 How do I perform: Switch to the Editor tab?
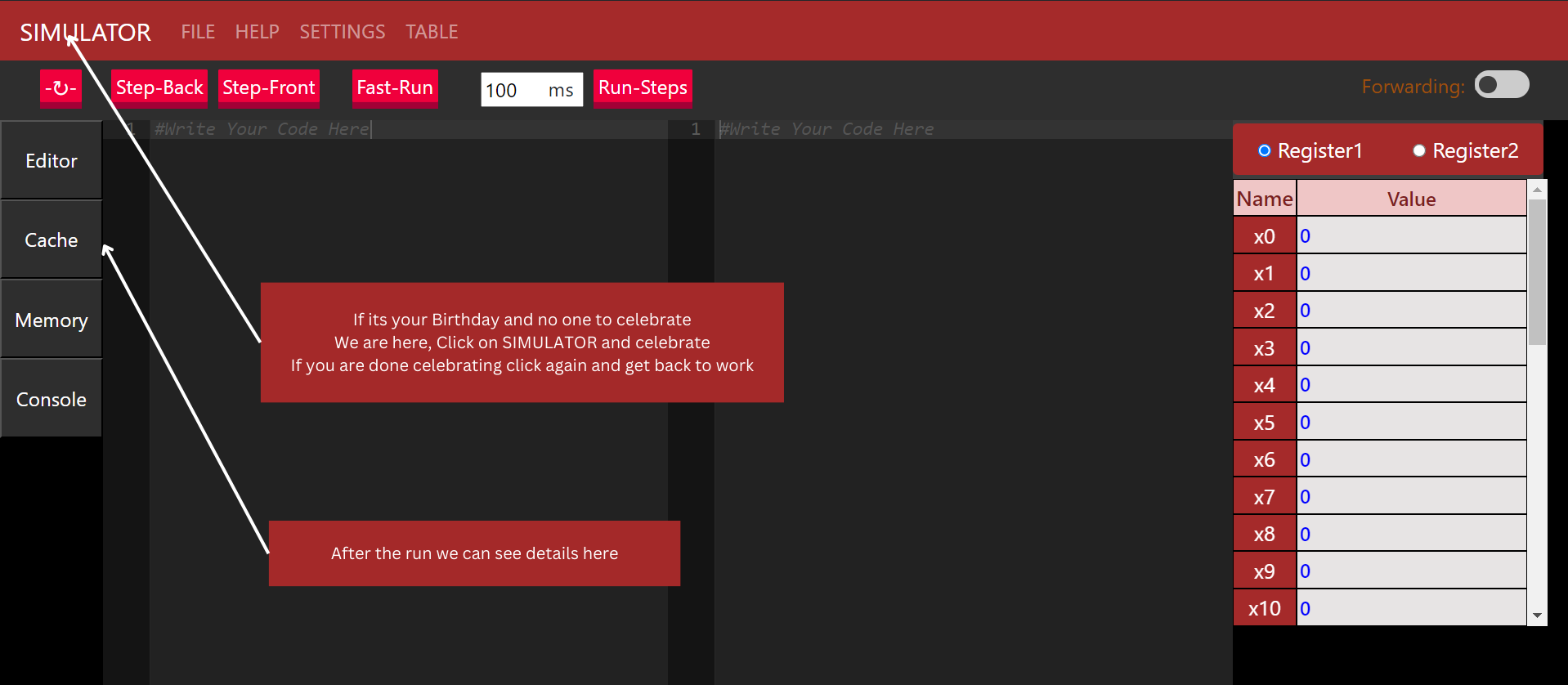tap(52, 161)
